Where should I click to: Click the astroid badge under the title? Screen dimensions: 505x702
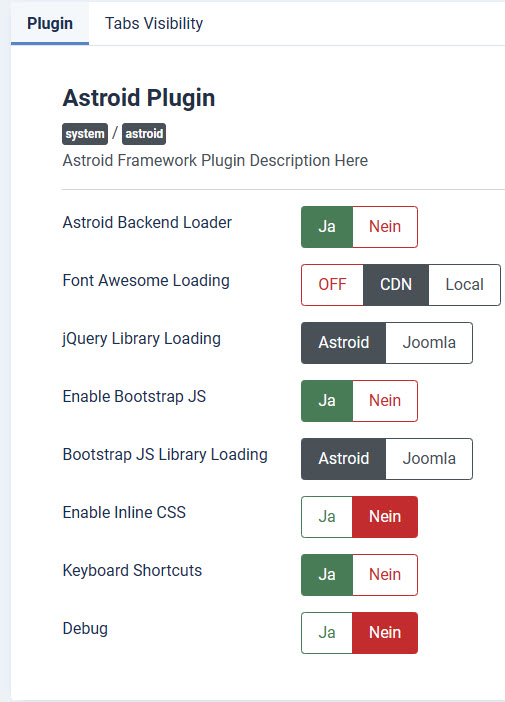[x=144, y=134]
